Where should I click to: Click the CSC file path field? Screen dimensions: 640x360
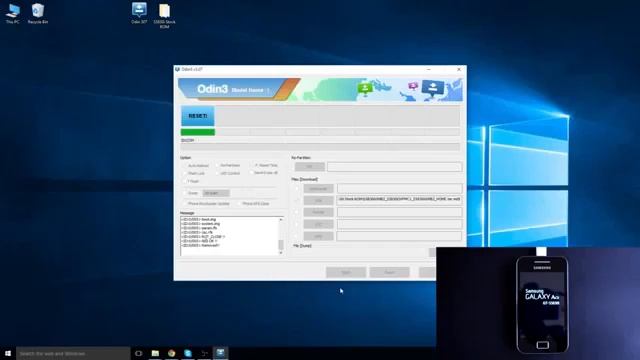tap(400, 224)
